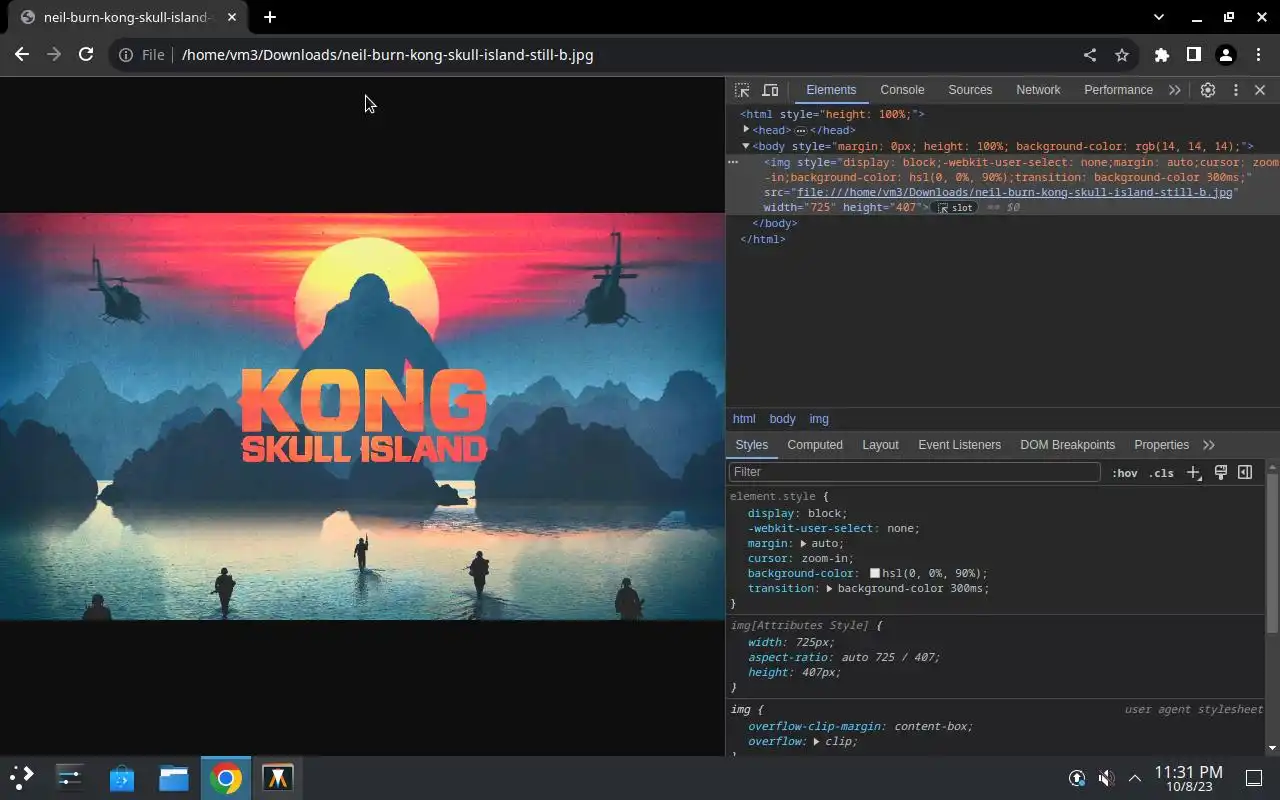Screen dimensions: 1280x800
Task: Select html in the breadcrumb
Action: coord(744,419)
